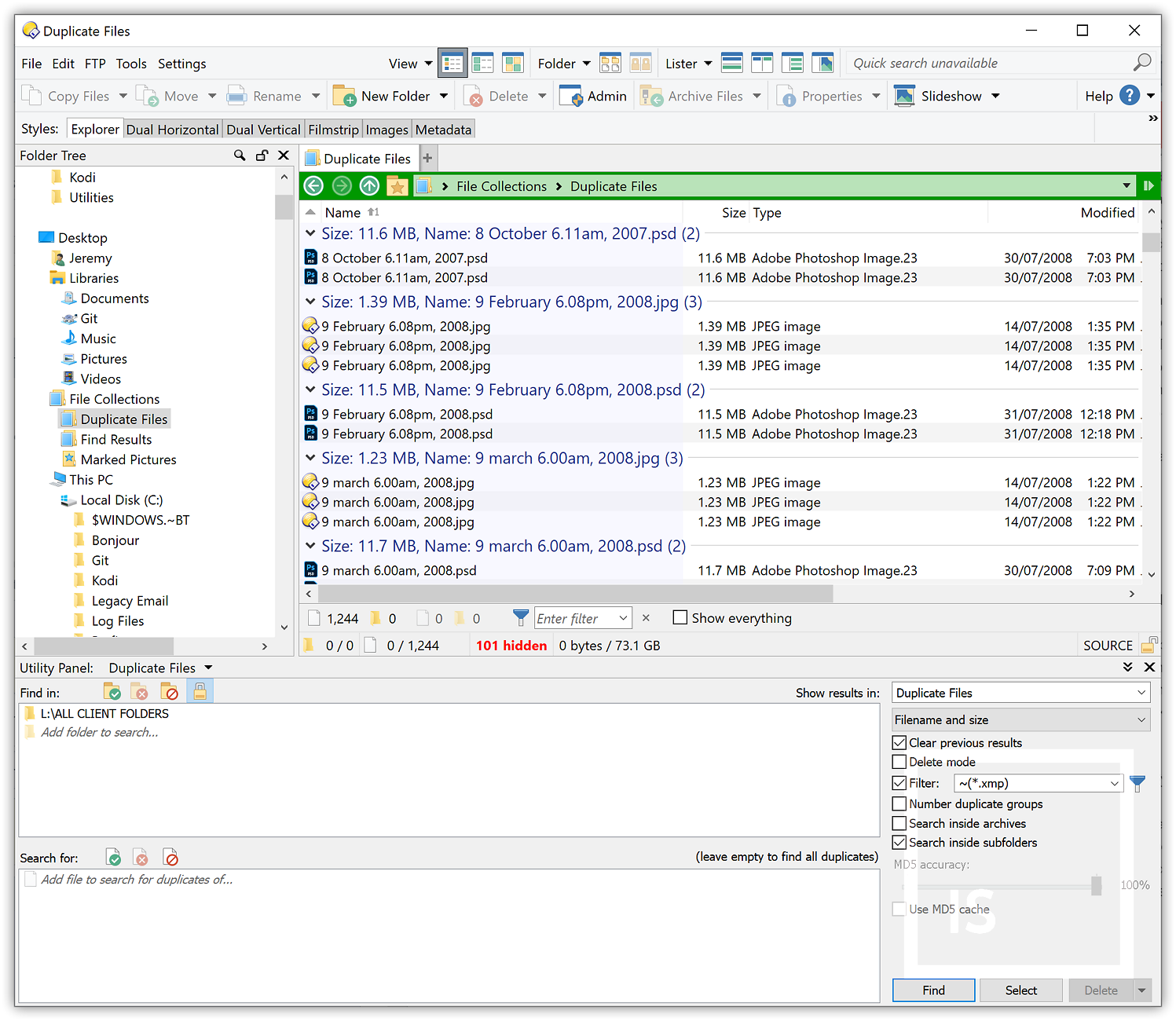
Task: Open the Tools menu
Action: (130, 64)
